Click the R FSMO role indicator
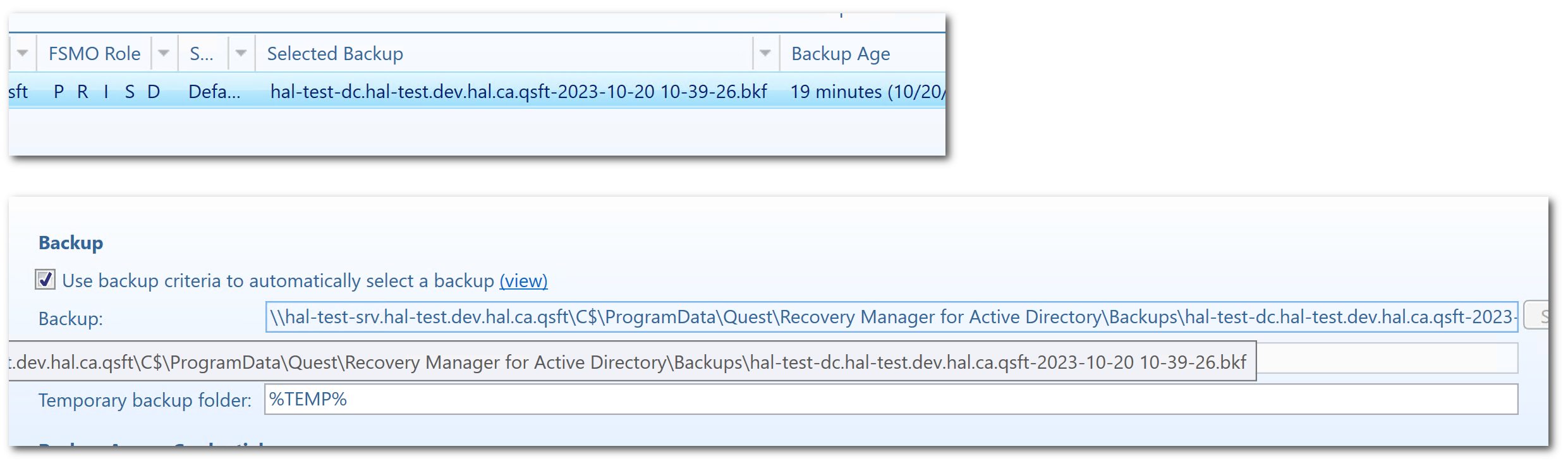Viewport: 1568px width, 463px height. [82, 91]
